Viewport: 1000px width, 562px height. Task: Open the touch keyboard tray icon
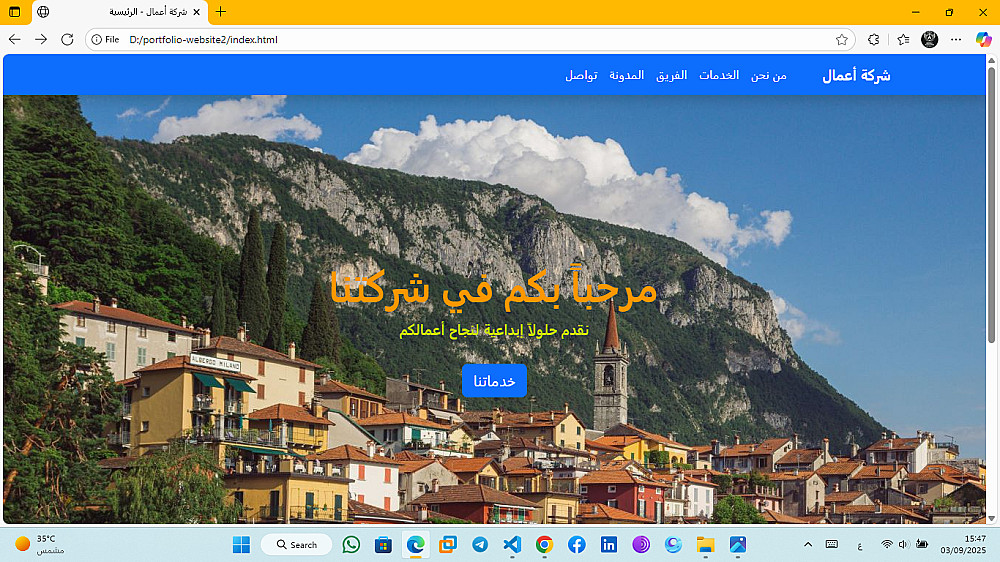[832, 544]
